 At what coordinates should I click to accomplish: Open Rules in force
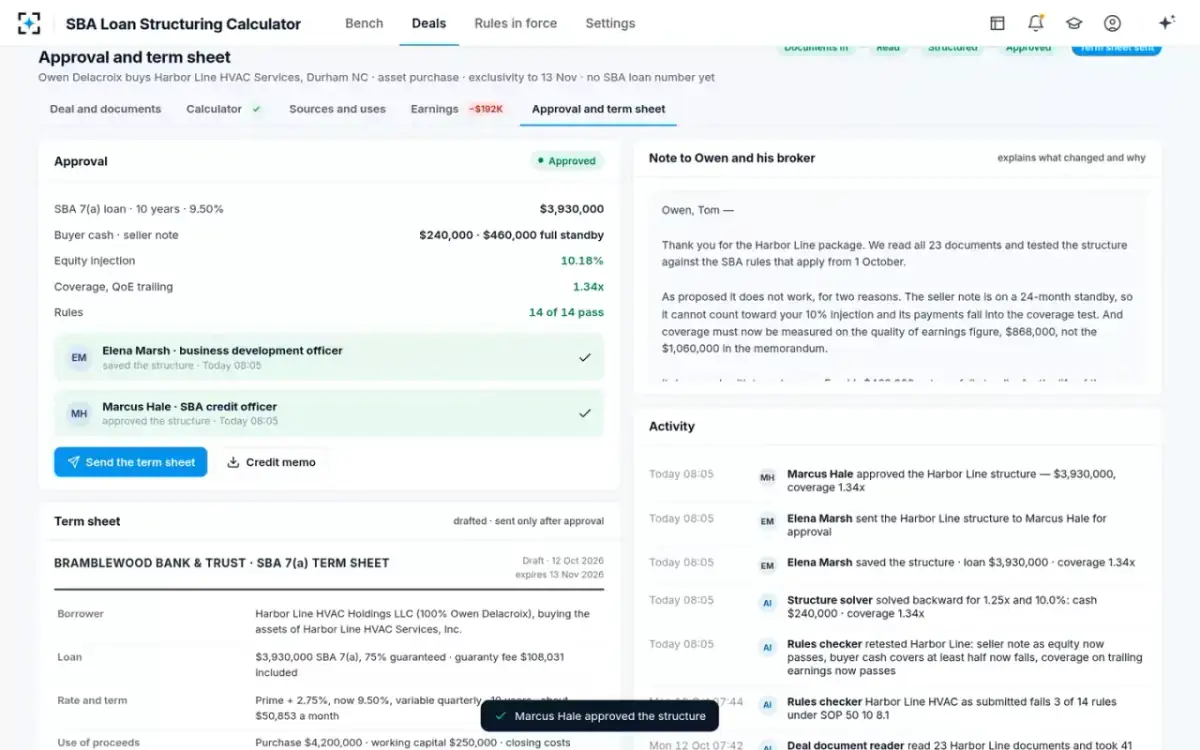point(516,23)
